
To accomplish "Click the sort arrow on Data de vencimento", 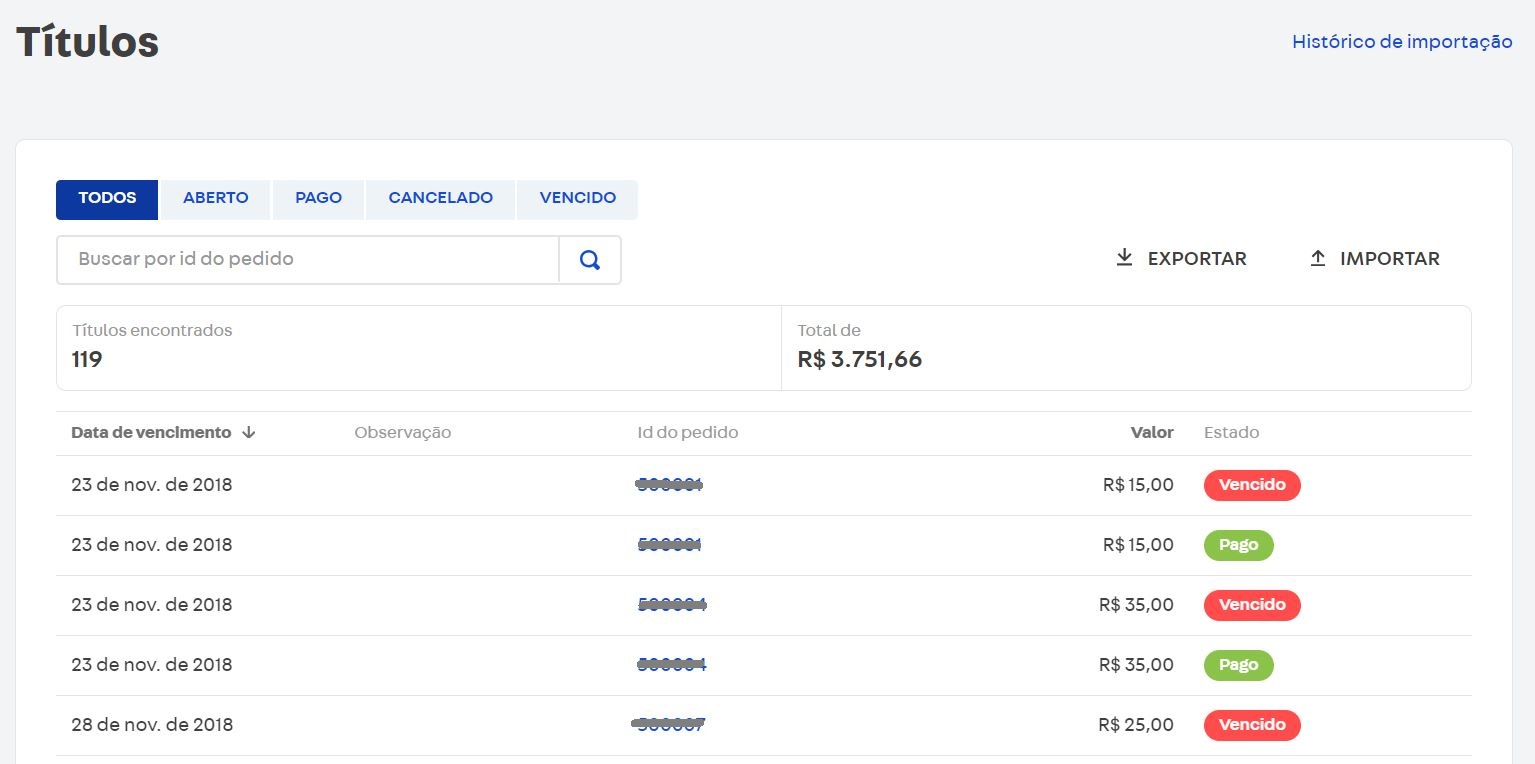I will pos(248,433).
